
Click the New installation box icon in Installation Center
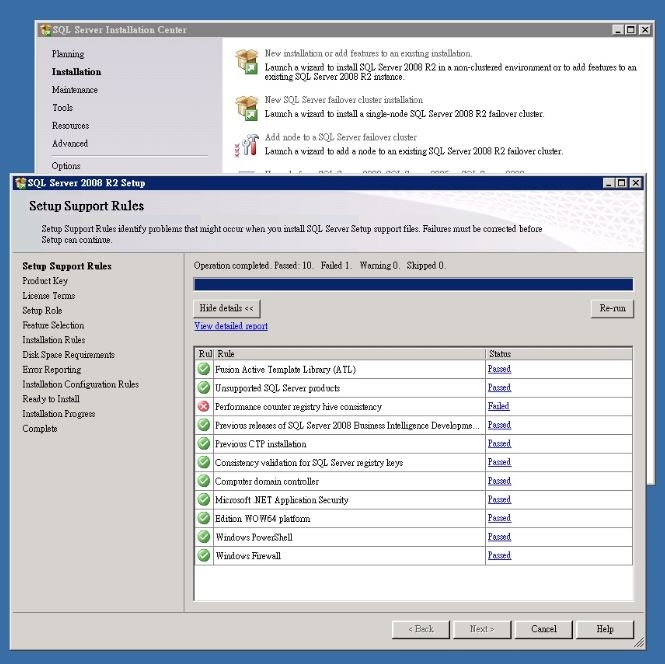(x=246, y=62)
